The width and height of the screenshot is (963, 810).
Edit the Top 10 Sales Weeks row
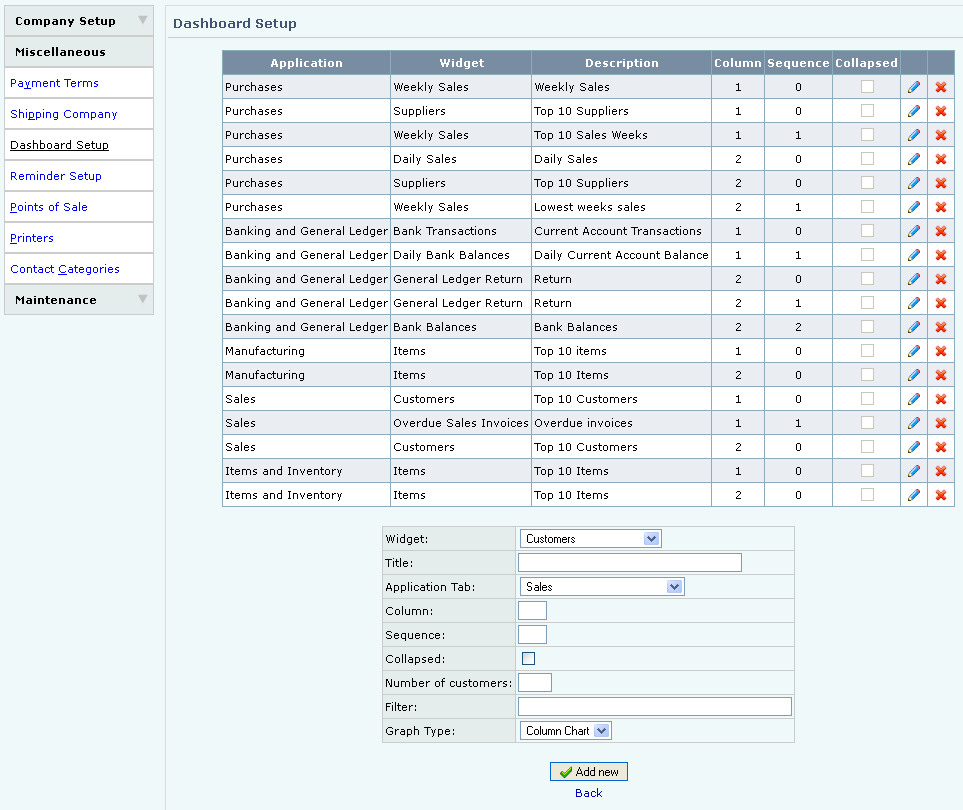[x=914, y=135]
